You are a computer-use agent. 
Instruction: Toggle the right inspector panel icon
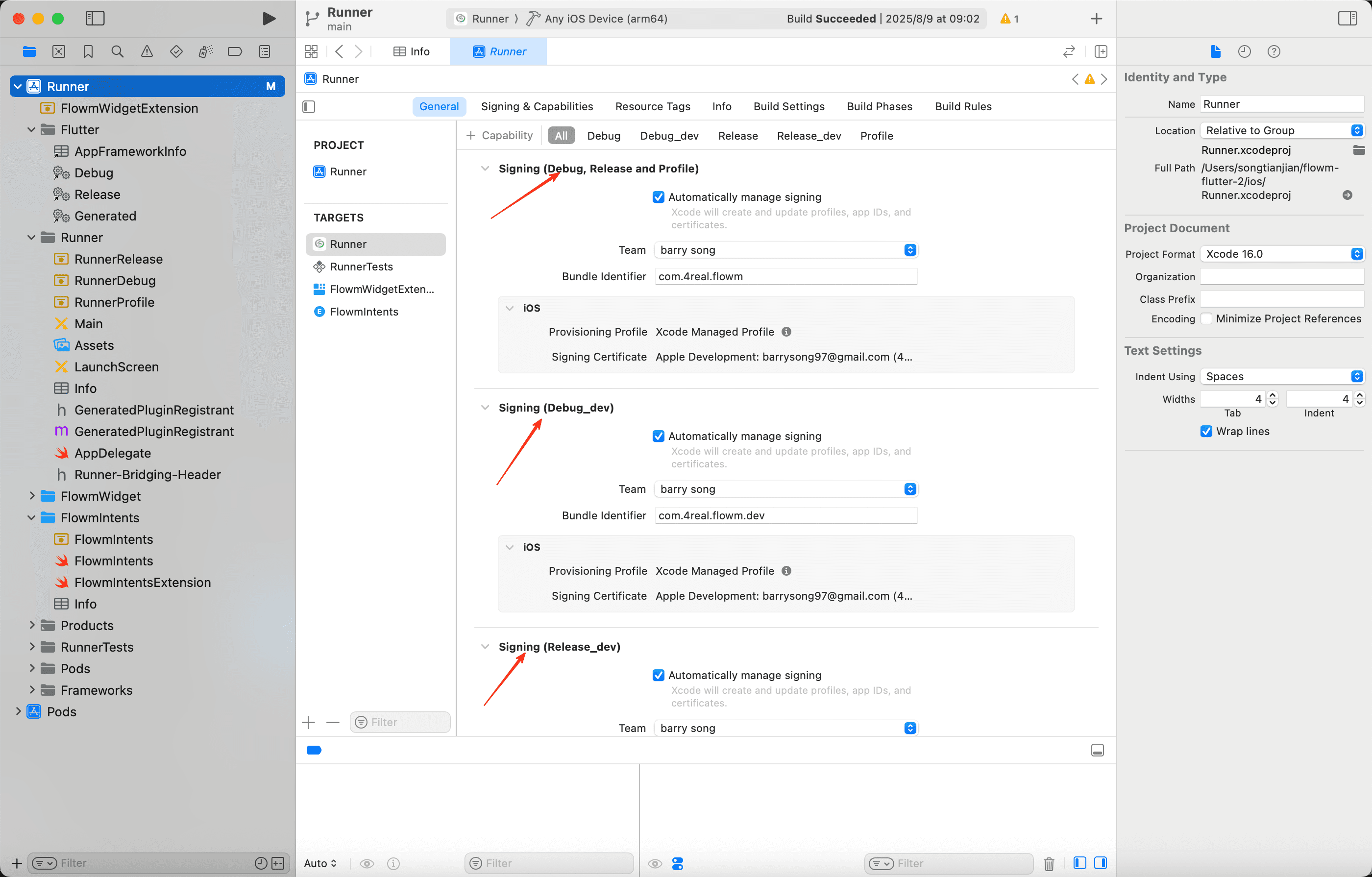click(x=1347, y=18)
